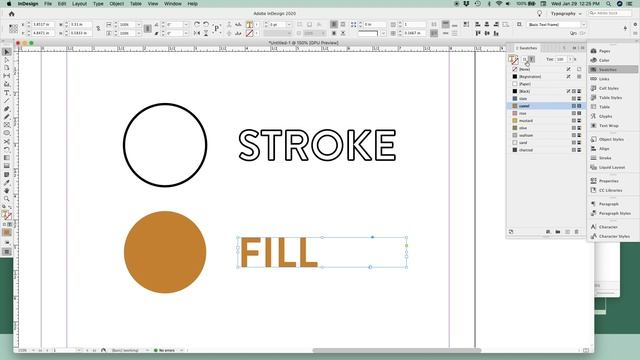Screen dimensions: 640x360
Task: Open the Pages panel
Action: click(604, 51)
